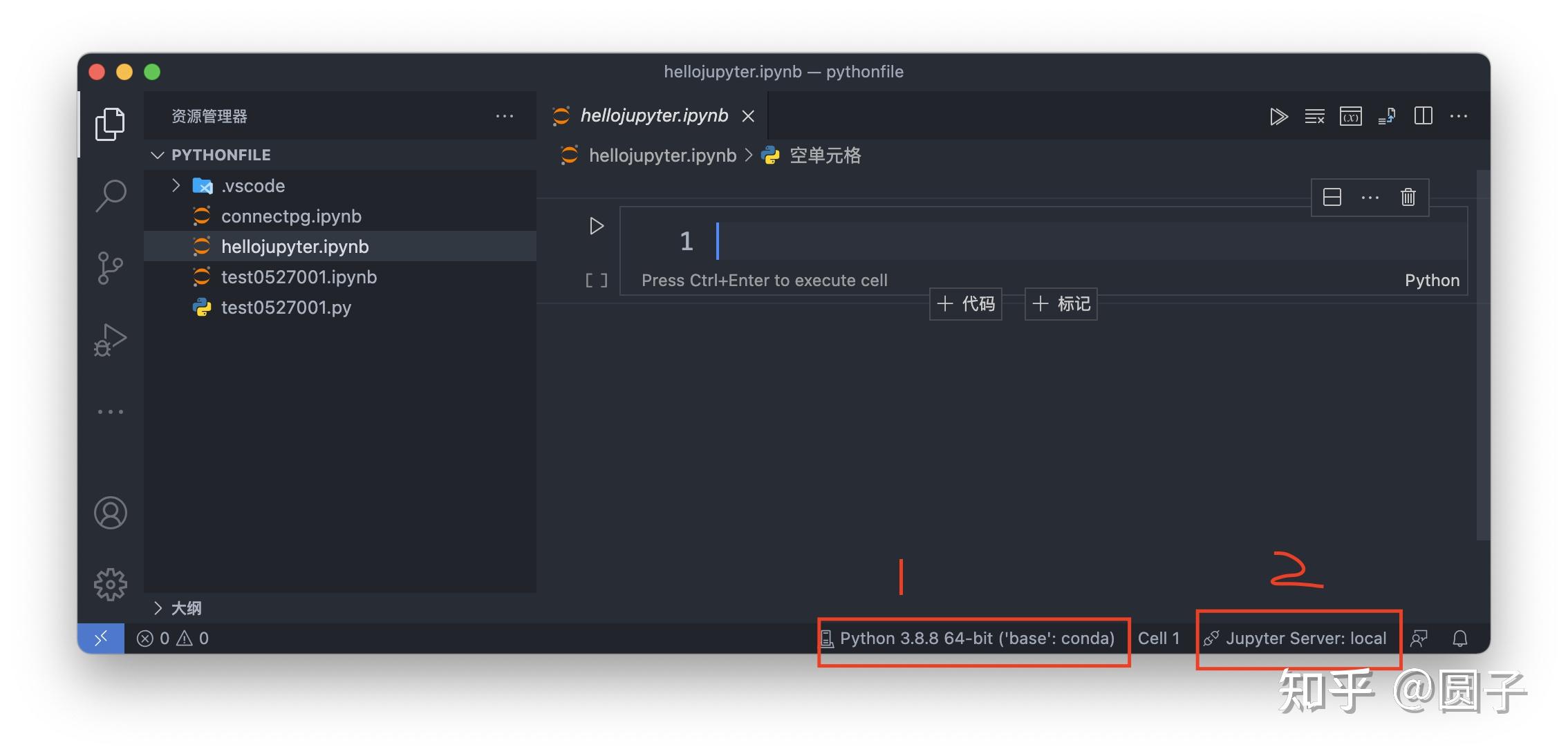Viewport: 1568px width, 756px height.
Task: Open the notifications bell
Action: pos(1460,638)
